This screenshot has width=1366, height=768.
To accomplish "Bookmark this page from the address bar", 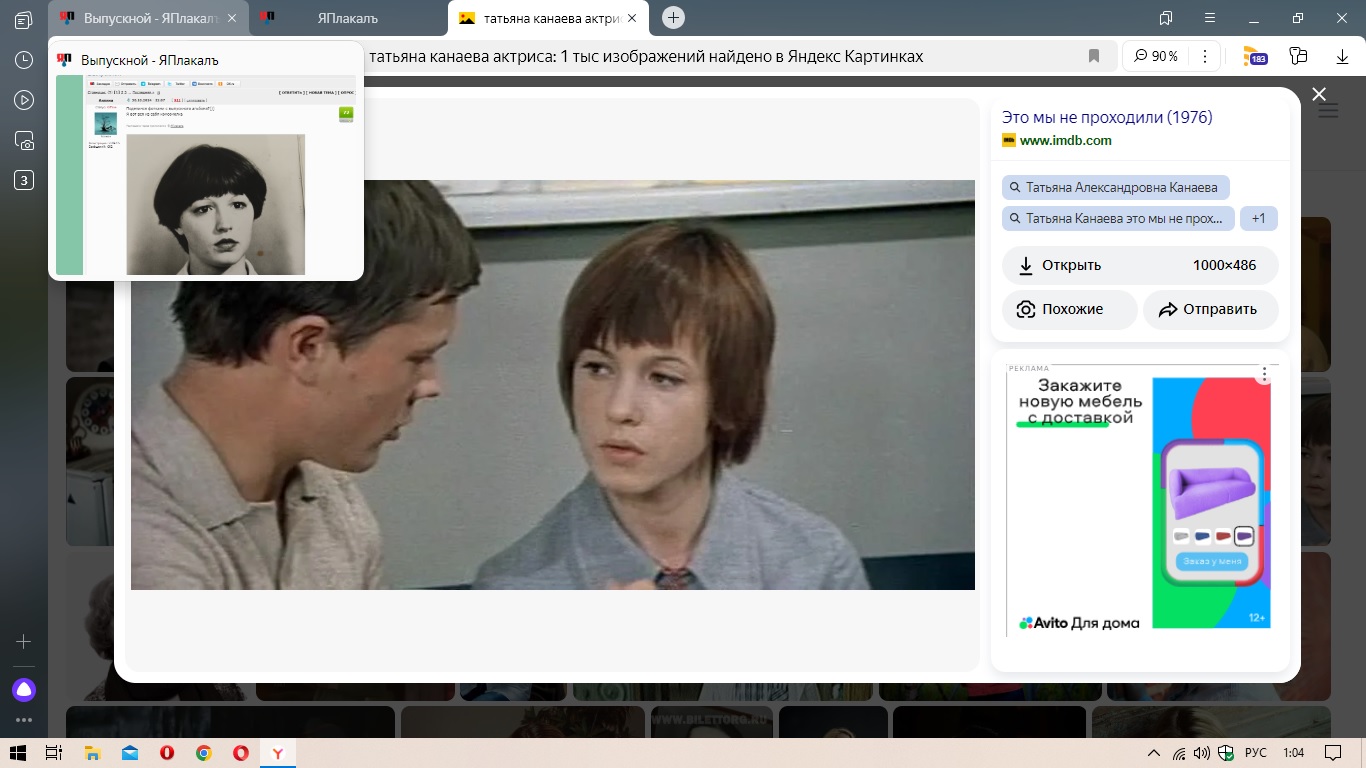I will point(1094,56).
